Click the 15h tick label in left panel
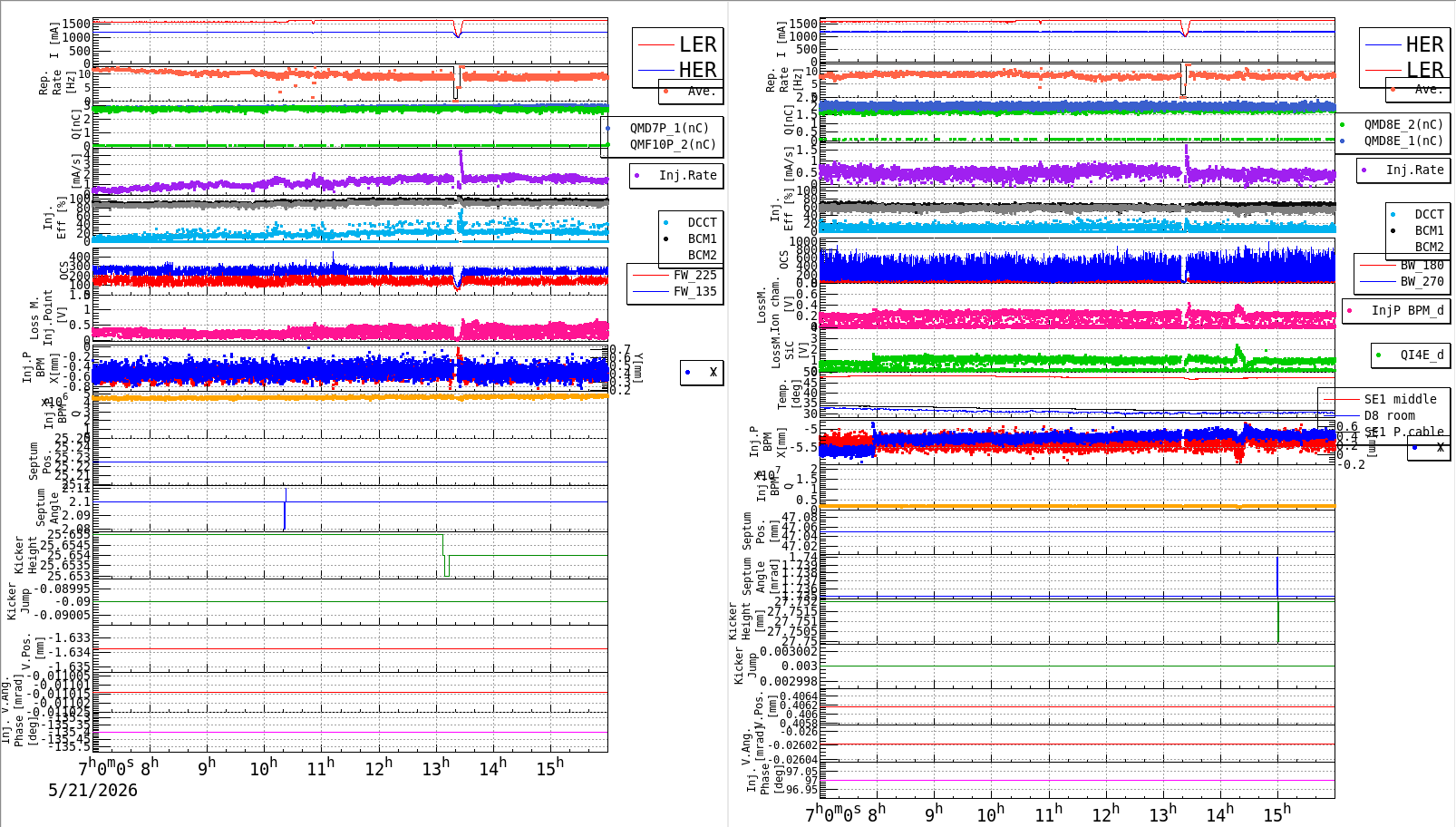The image size is (1456, 827). click(549, 768)
